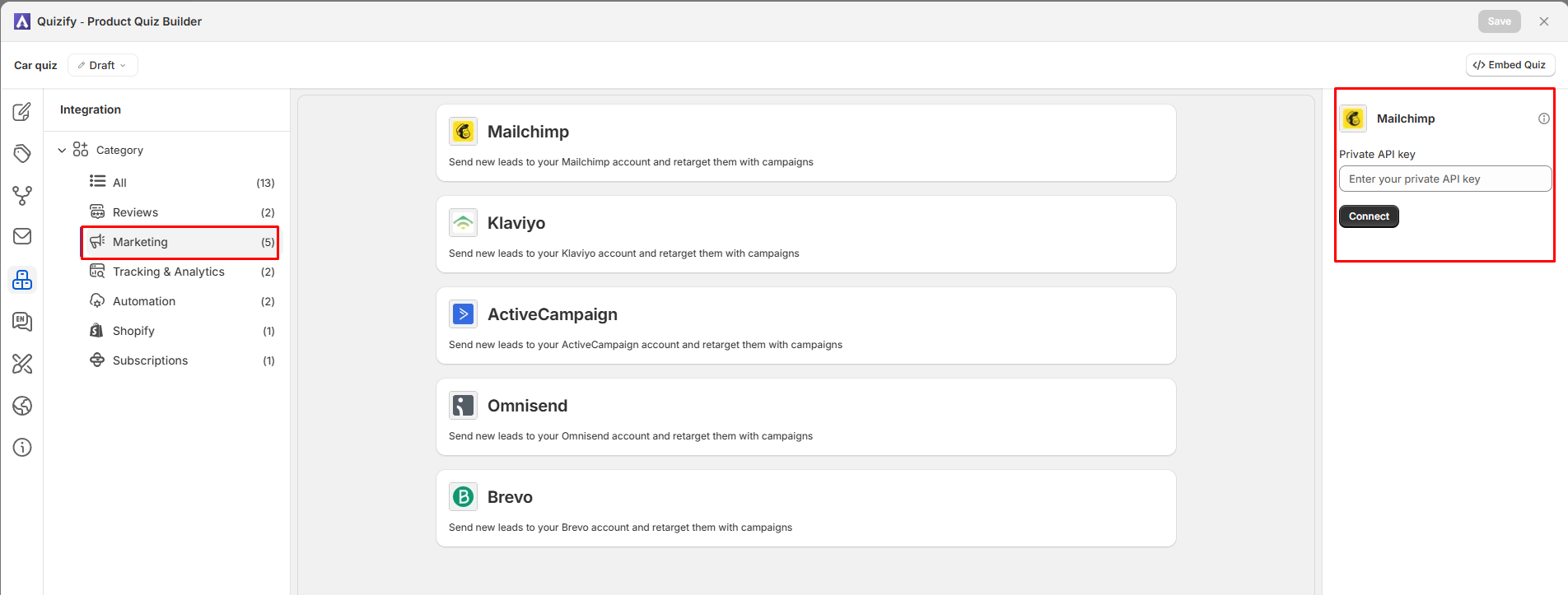
Task: Open the design tools icon in sidebar
Action: [x=22, y=363]
